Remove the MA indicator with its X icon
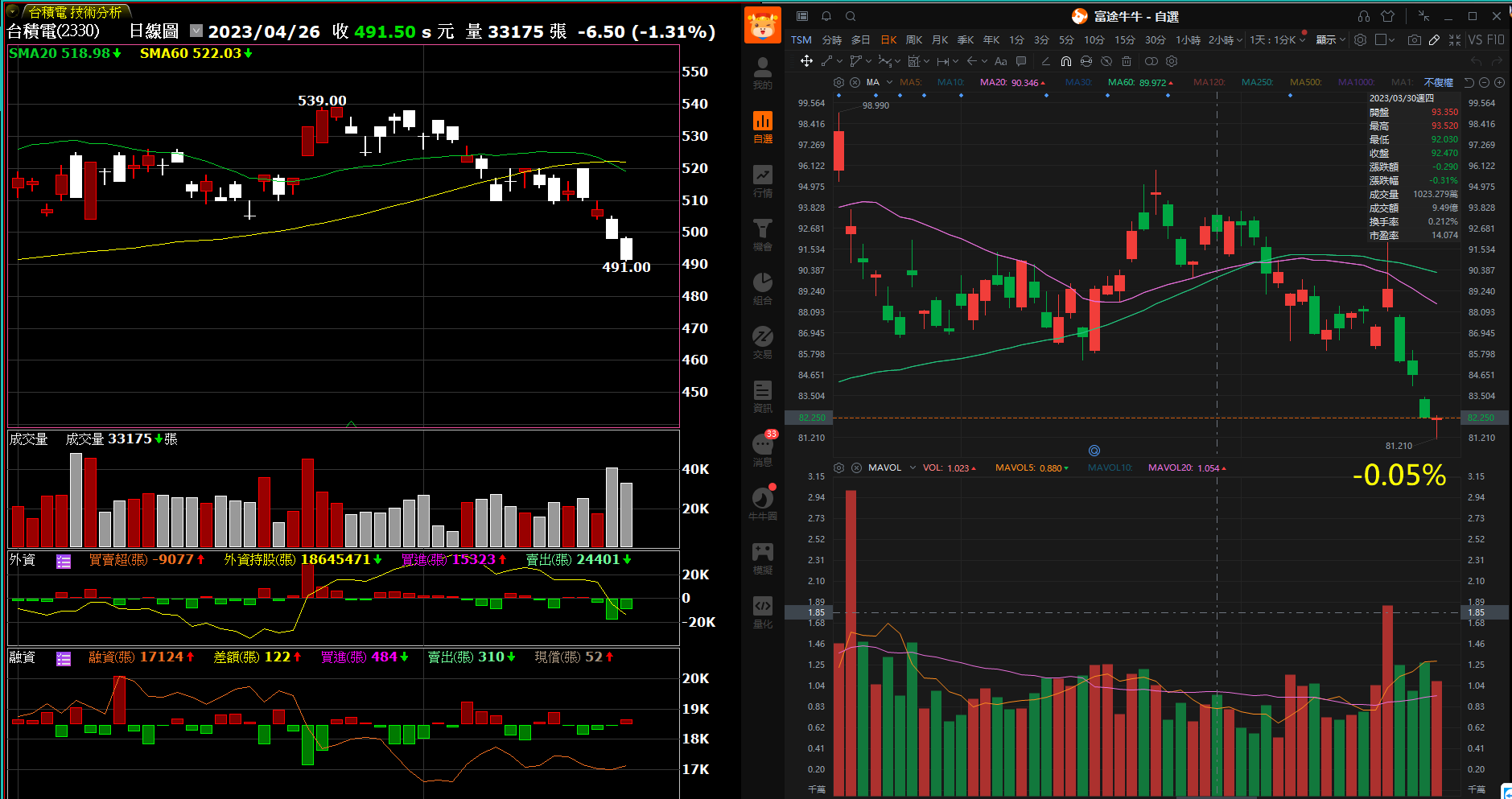1512x799 pixels. click(x=855, y=82)
